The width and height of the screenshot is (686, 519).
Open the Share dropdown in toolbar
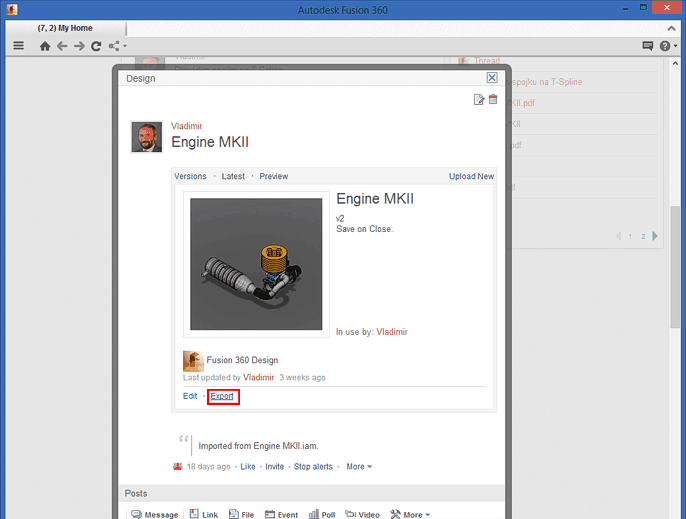click(118, 46)
